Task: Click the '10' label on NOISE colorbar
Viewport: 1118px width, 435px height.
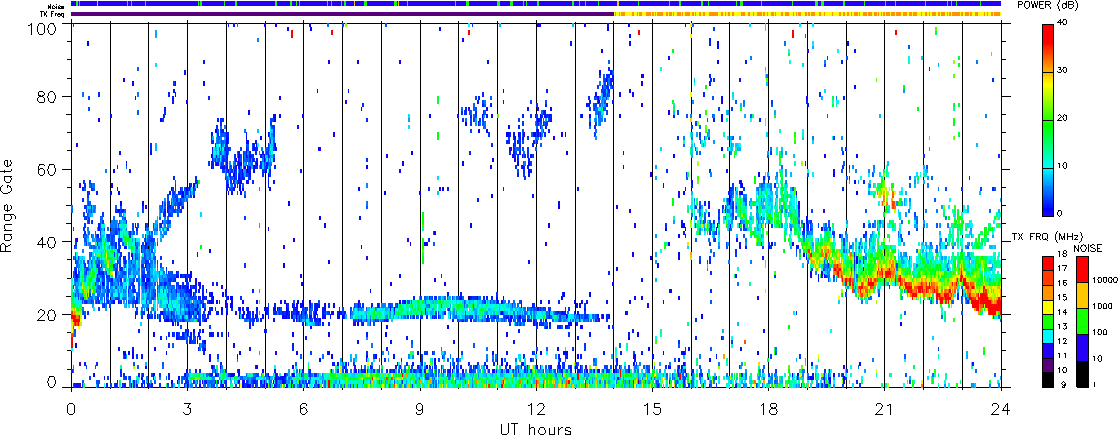Action: pos(1097,359)
